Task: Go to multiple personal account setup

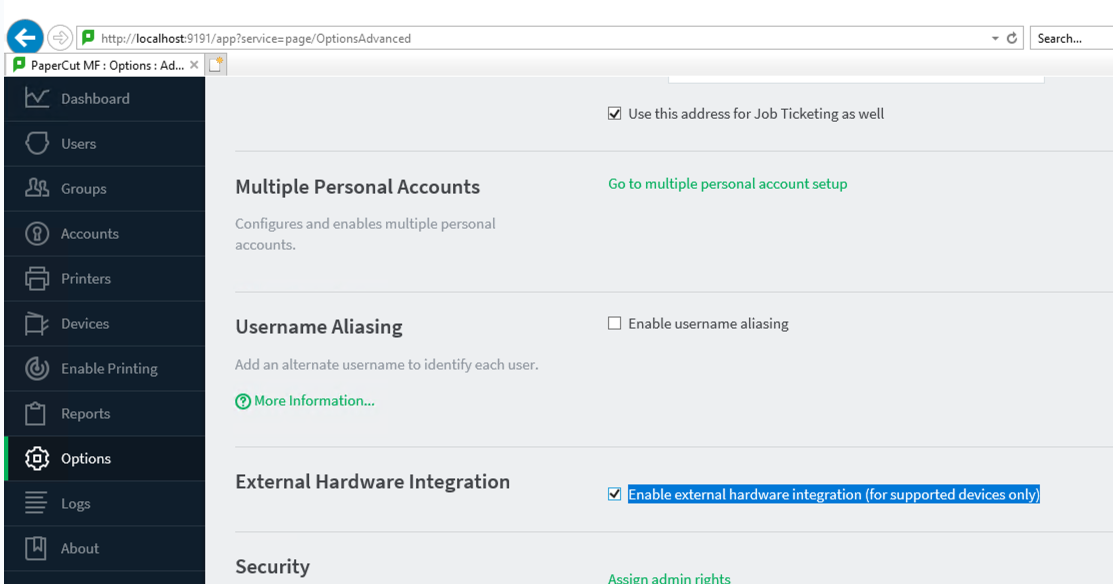Action: click(x=727, y=184)
